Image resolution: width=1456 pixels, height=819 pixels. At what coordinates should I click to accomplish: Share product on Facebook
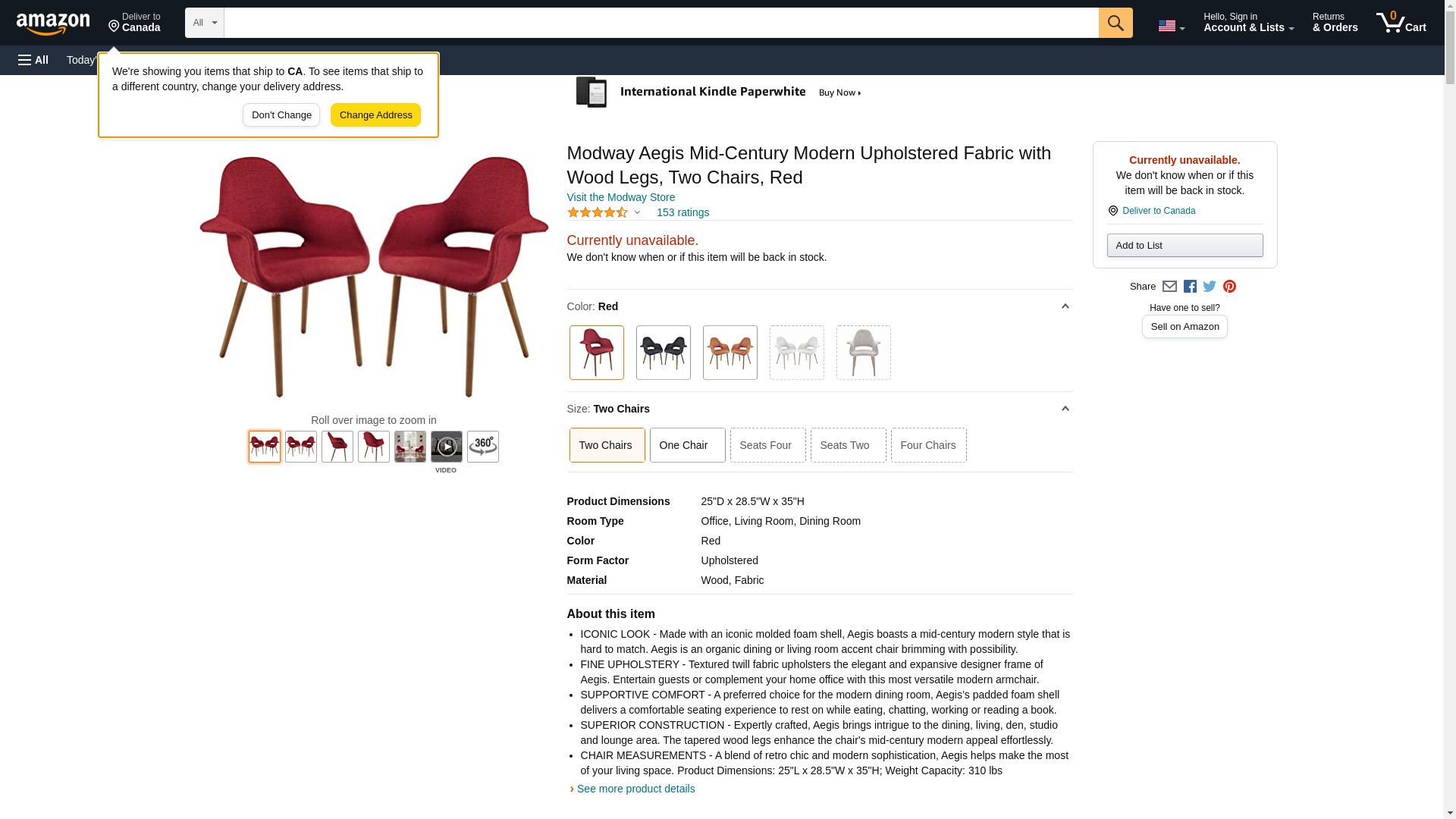(x=1190, y=287)
